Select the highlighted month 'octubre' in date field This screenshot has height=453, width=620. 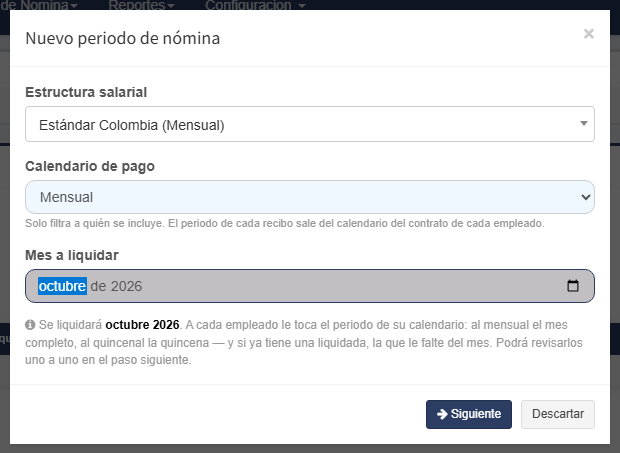[62, 286]
